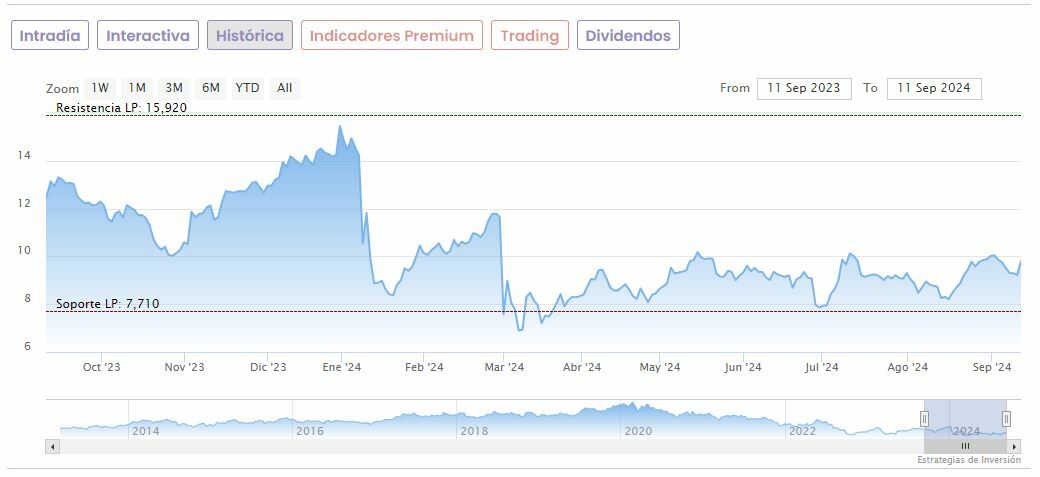The image size is (1040, 477).
Task: Switch to the Interactiva tab
Action: pyautogui.click(x=148, y=36)
